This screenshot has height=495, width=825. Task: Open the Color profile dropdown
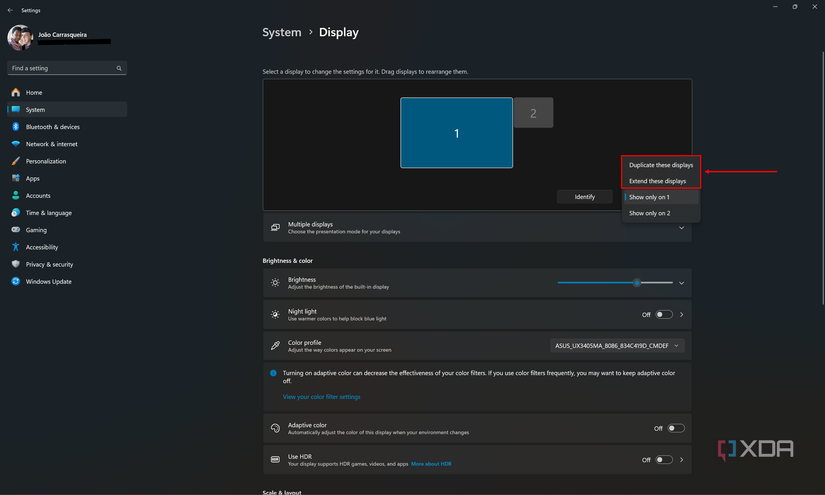point(617,346)
